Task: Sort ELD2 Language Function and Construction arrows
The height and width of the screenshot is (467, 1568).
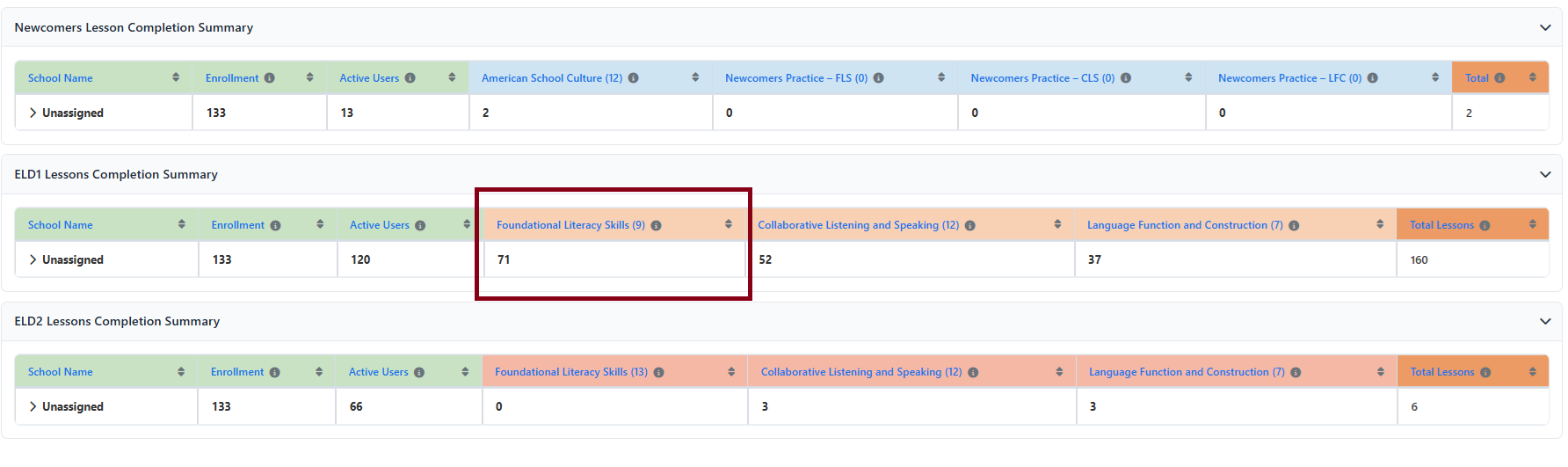Action: click(1381, 372)
